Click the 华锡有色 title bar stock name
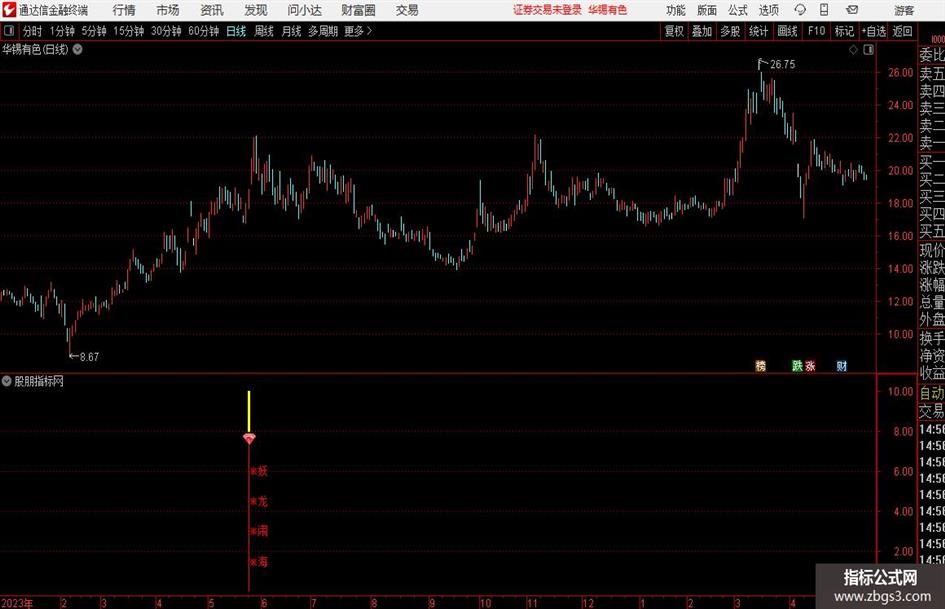The width and height of the screenshot is (945, 609). (608, 10)
